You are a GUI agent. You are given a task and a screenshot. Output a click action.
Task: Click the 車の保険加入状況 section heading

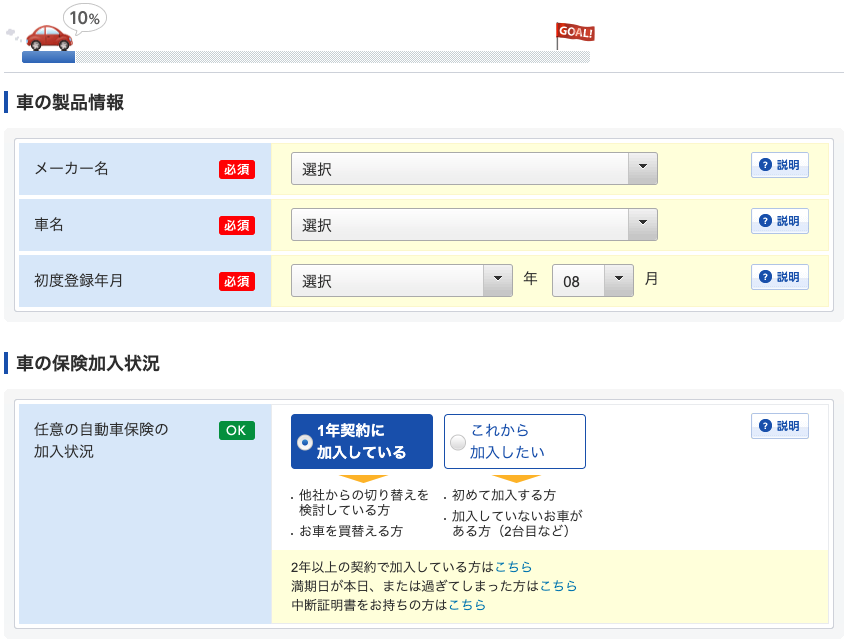pyautogui.click(x=88, y=363)
